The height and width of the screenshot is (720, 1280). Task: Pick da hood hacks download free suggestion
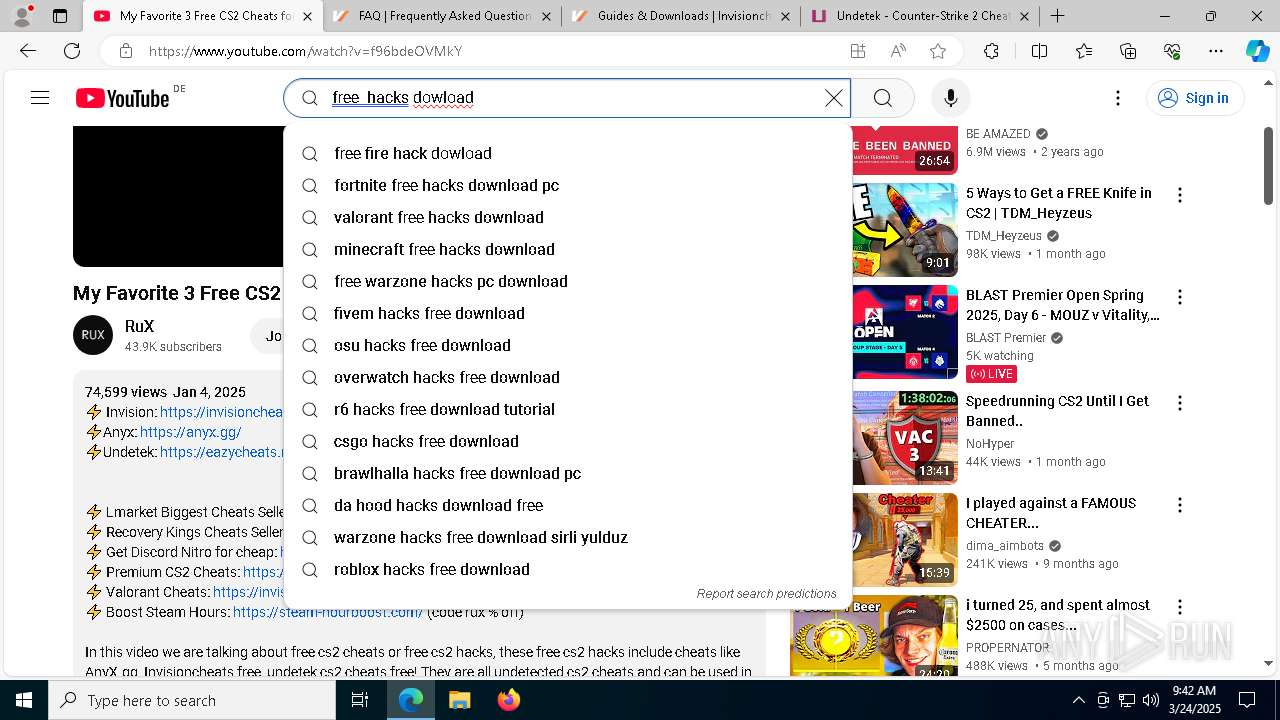click(x=567, y=505)
